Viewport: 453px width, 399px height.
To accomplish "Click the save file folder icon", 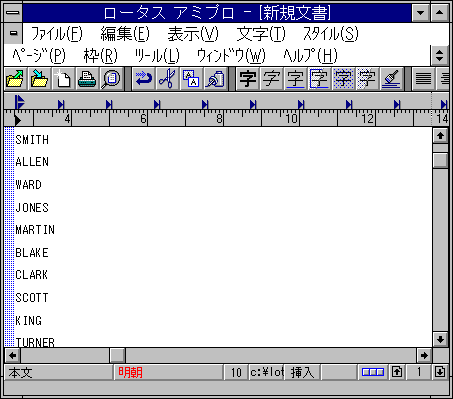I will tap(39, 79).
